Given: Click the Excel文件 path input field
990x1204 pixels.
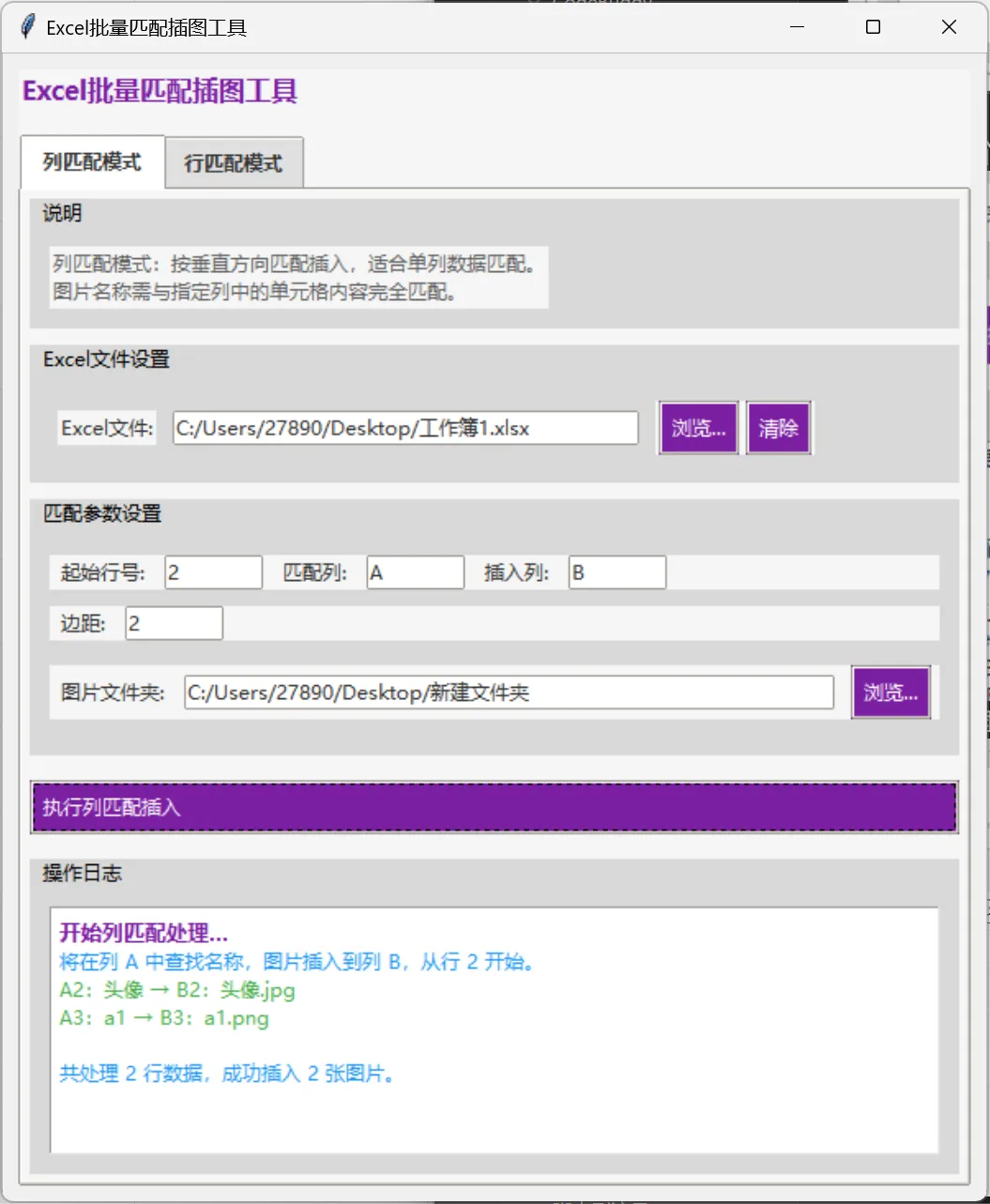Looking at the screenshot, I should pyautogui.click(x=405, y=428).
